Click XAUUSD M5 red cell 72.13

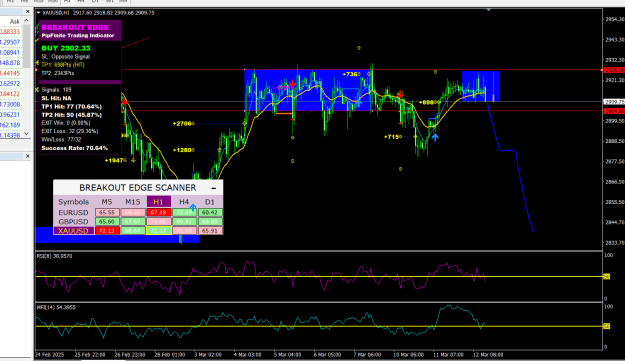pyautogui.click(x=107, y=231)
